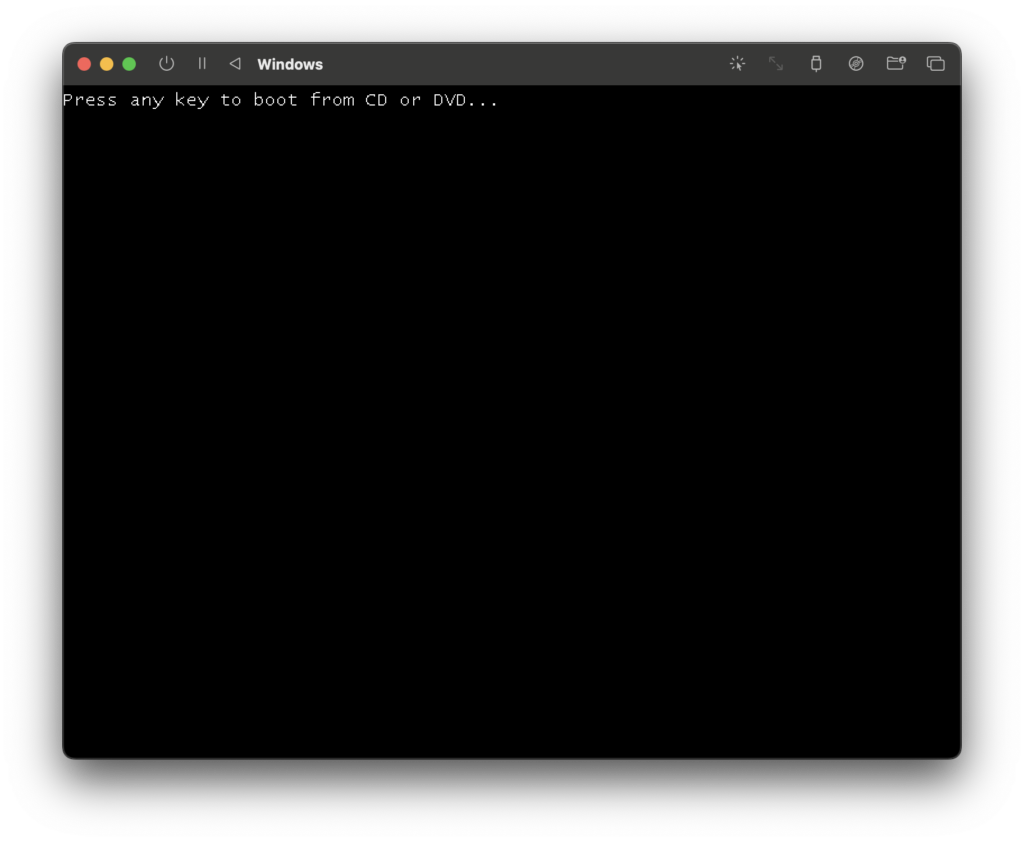
Task: Maximize the VM window with green button
Action: (129, 64)
